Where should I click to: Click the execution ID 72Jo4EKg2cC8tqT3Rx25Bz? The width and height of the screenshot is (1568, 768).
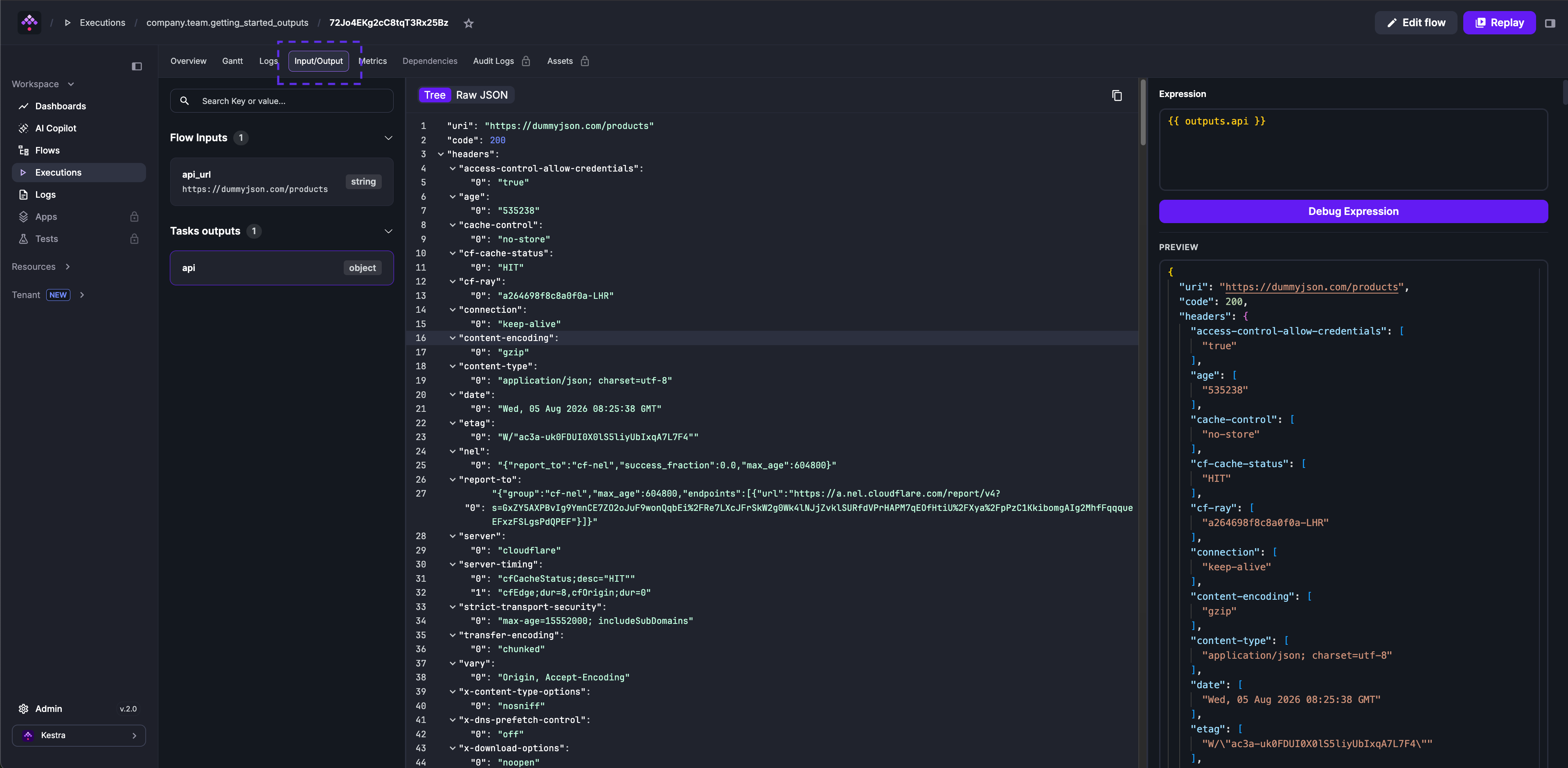coord(388,23)
